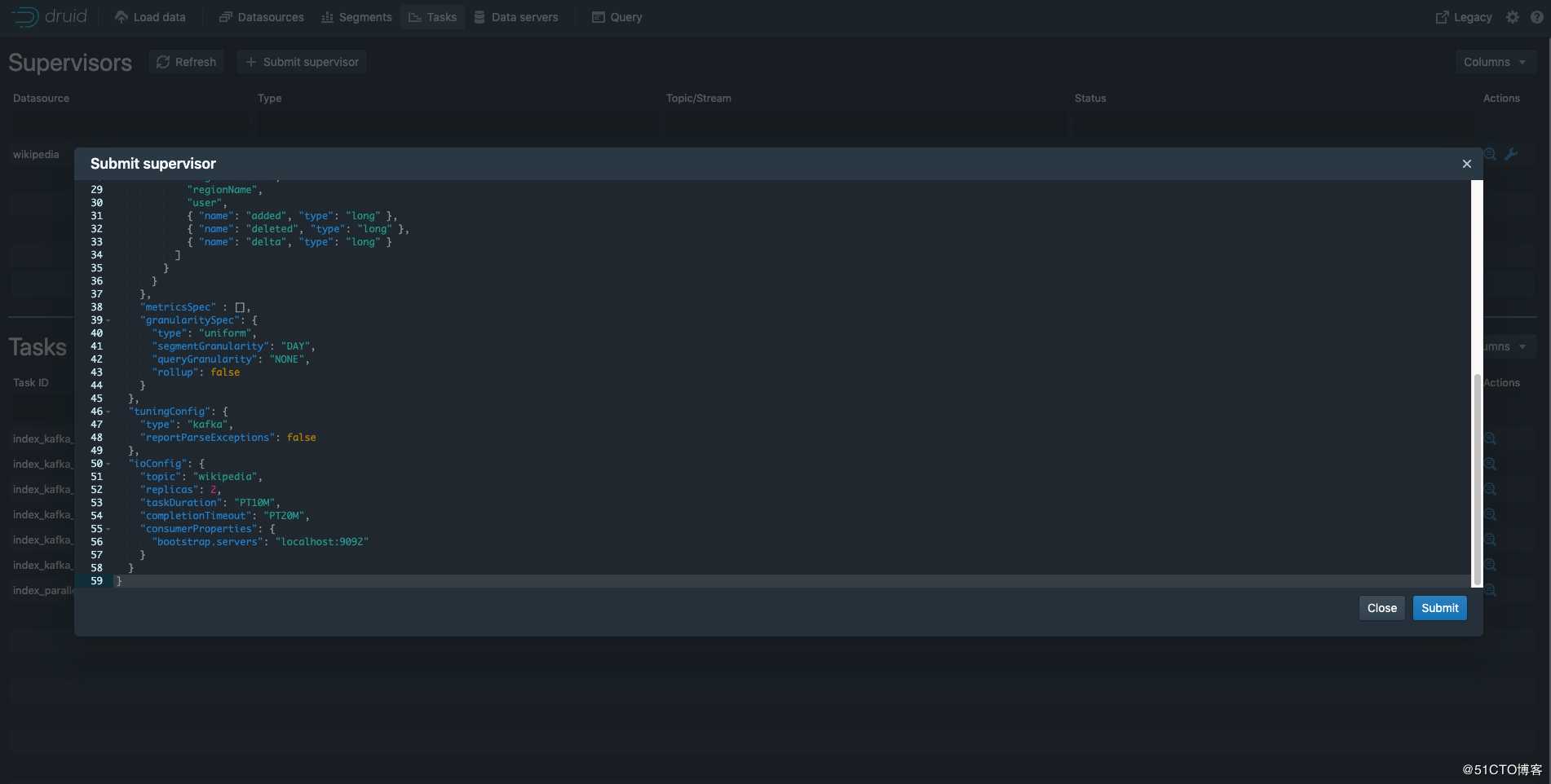The image size is (1551, 784).
Task: Click line number 46 in the gutter
Action: coord(96,412)
